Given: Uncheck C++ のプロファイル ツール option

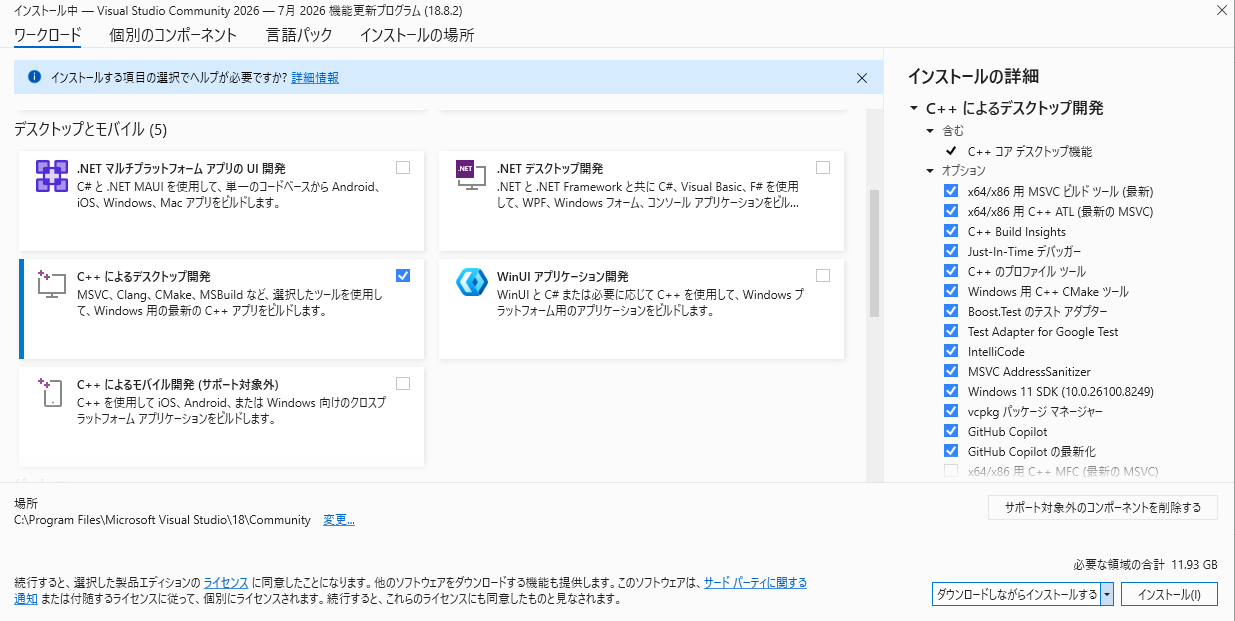Looking at the screenshot, I should tap(951, 271).
